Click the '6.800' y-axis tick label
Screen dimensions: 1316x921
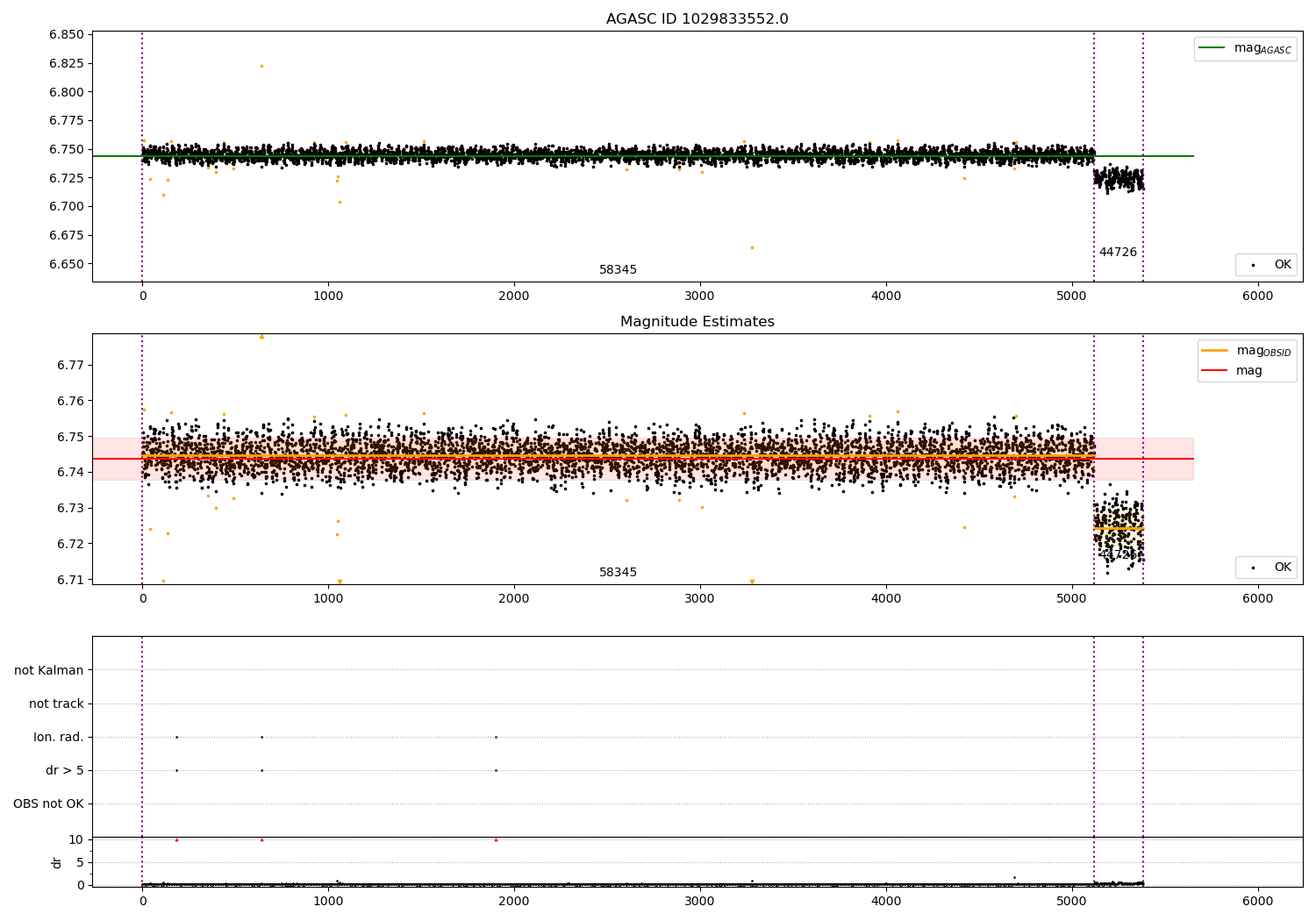tap(67, 92)
